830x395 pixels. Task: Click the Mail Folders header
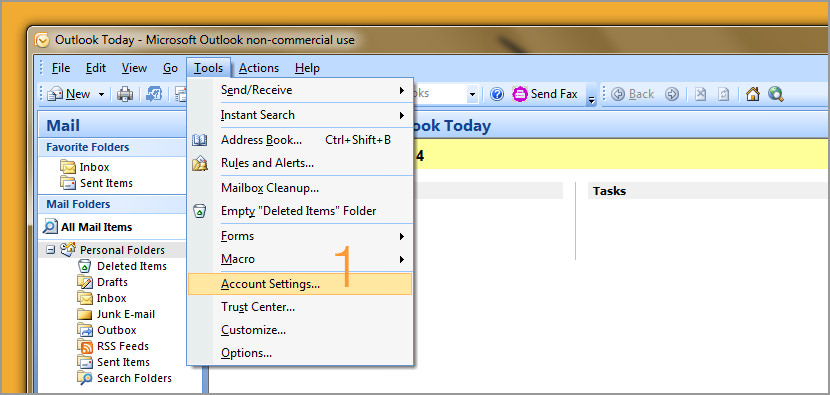(112, 204)
